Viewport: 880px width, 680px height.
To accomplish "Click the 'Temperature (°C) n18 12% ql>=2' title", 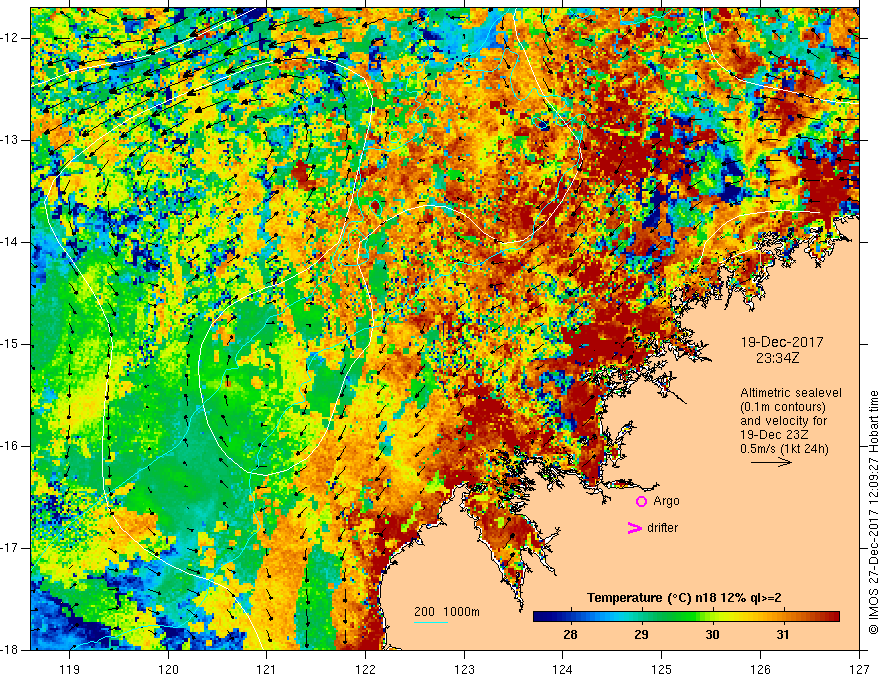I will point(684,598).
